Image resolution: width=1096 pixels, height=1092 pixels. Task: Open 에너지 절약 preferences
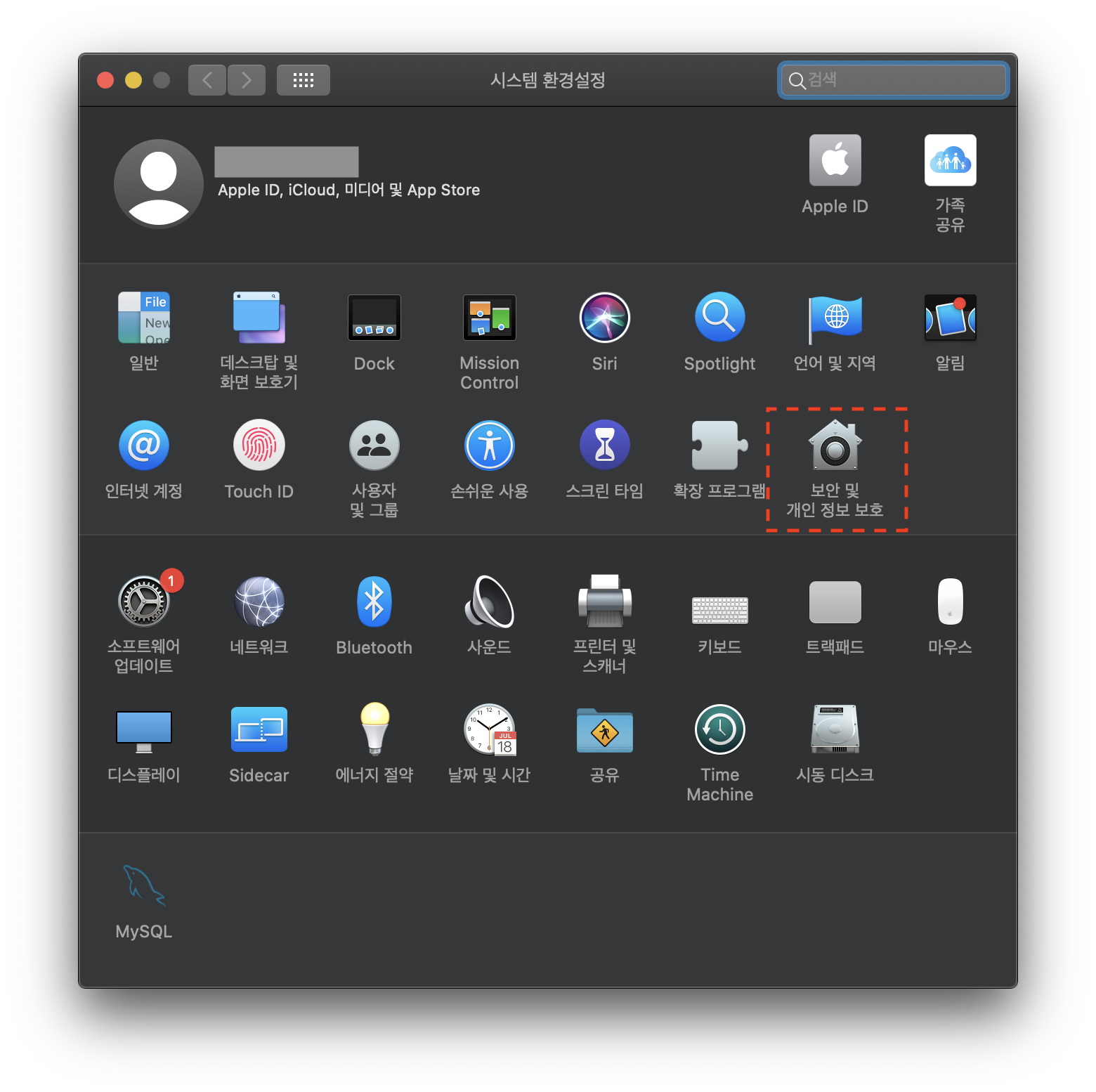coord(374,729)
